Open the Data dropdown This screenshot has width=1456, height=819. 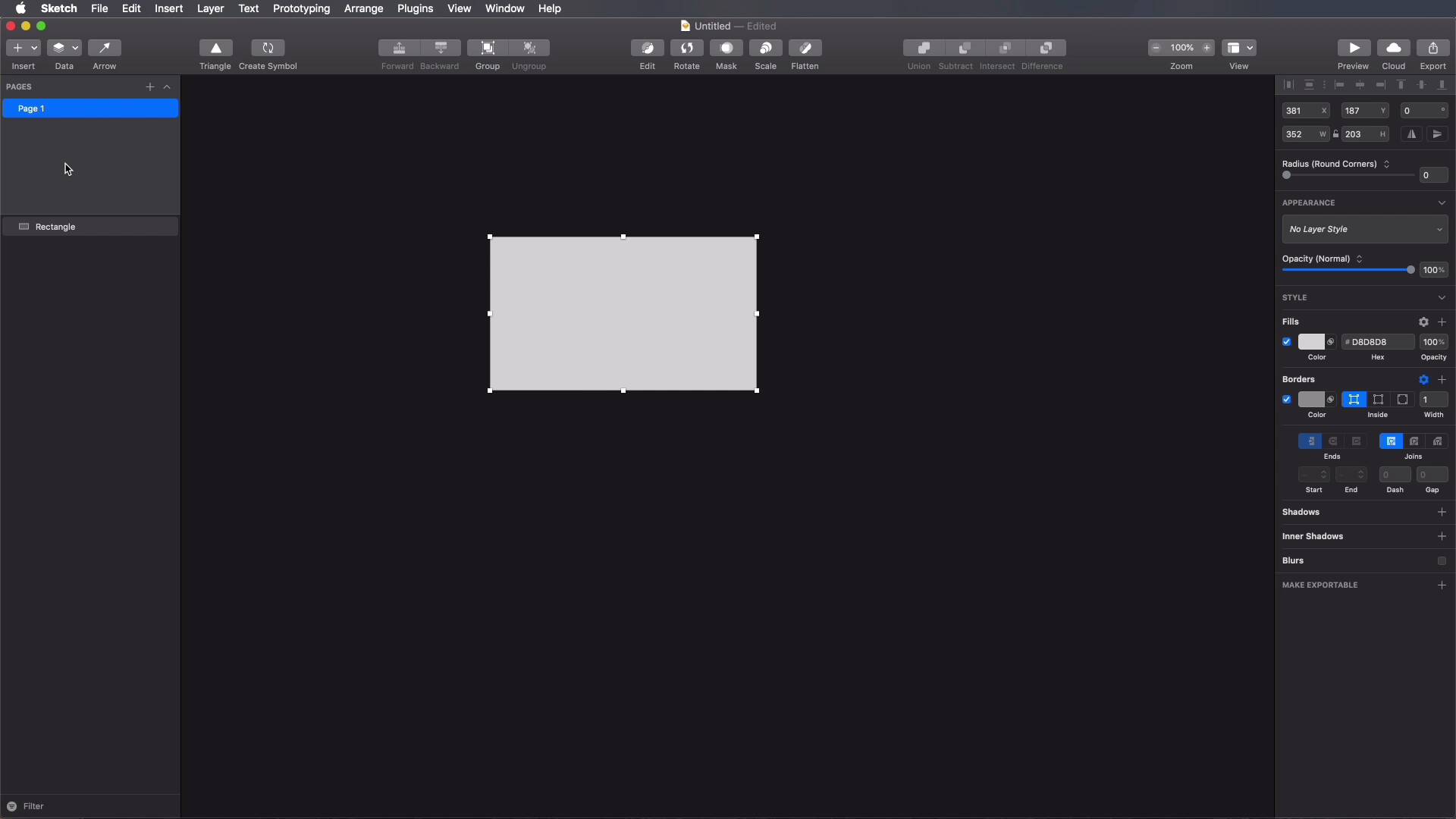click(x=64, y=48)
